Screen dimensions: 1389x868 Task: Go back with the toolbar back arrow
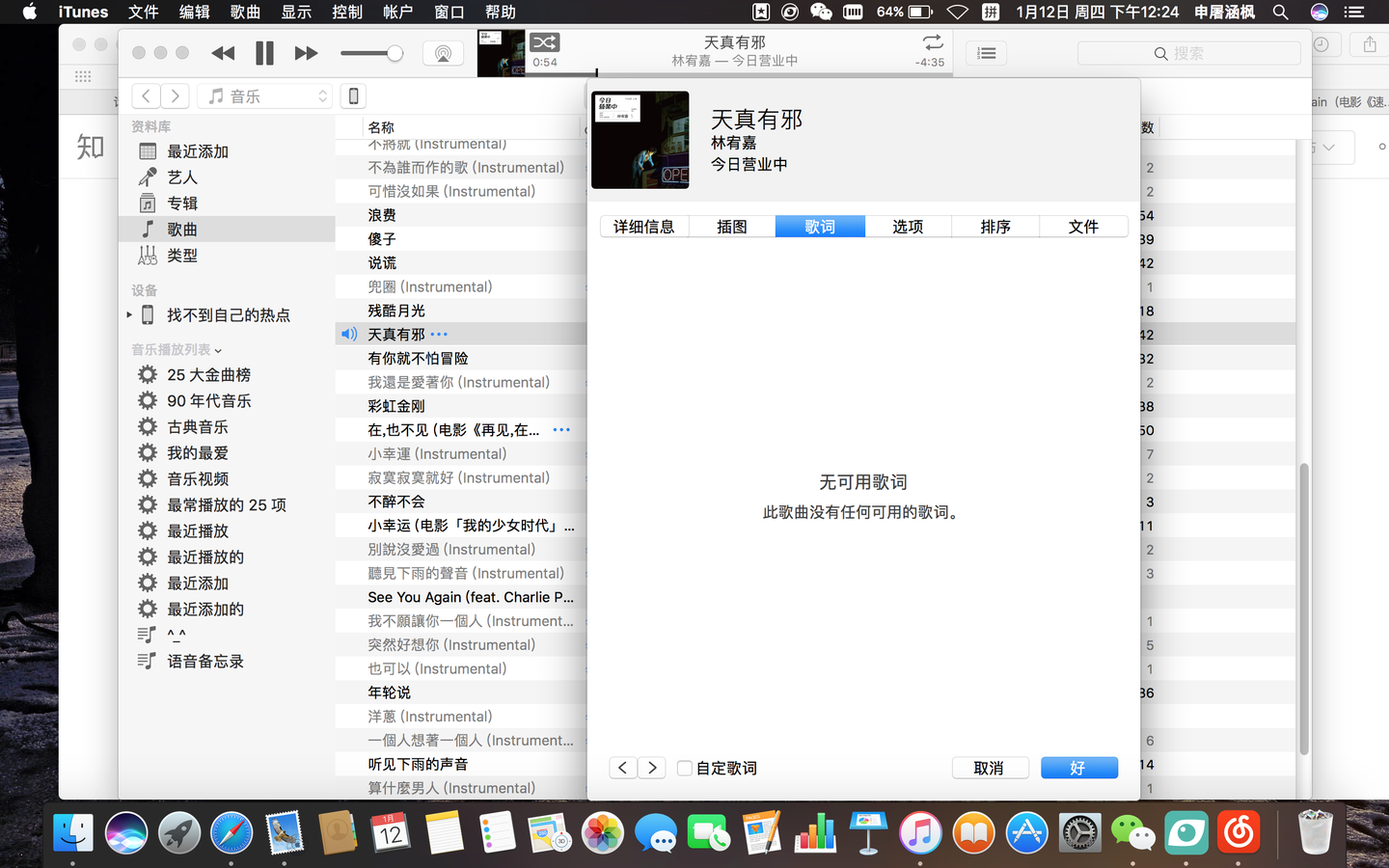[x=146, y=95]
